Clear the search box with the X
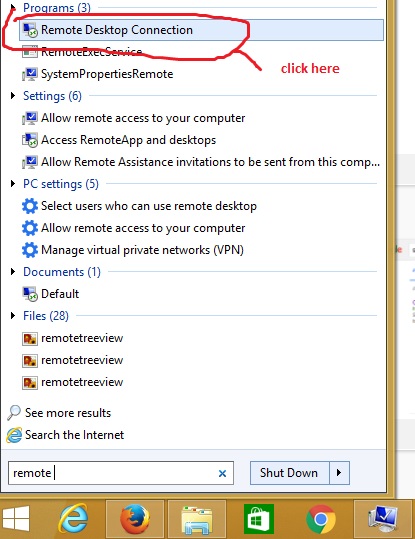 [222, 474]
